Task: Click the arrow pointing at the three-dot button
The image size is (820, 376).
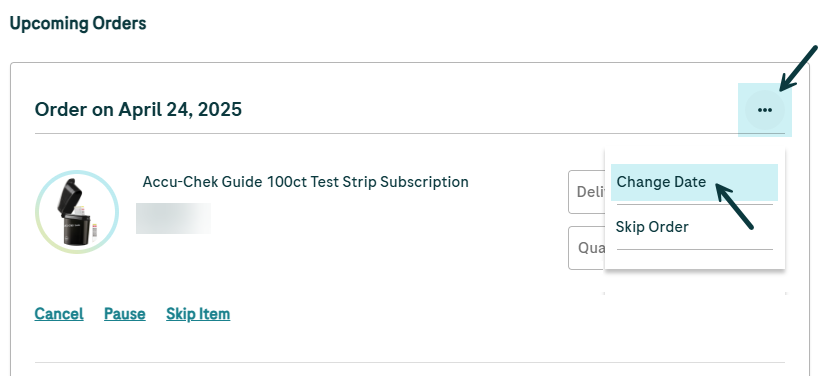Action: point(798,68)
